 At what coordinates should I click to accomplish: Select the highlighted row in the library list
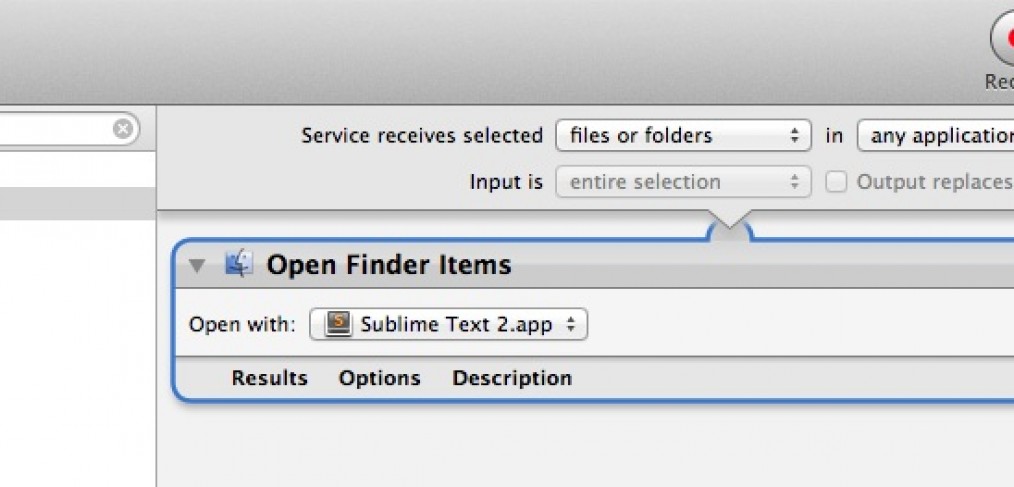coord(78,204)
